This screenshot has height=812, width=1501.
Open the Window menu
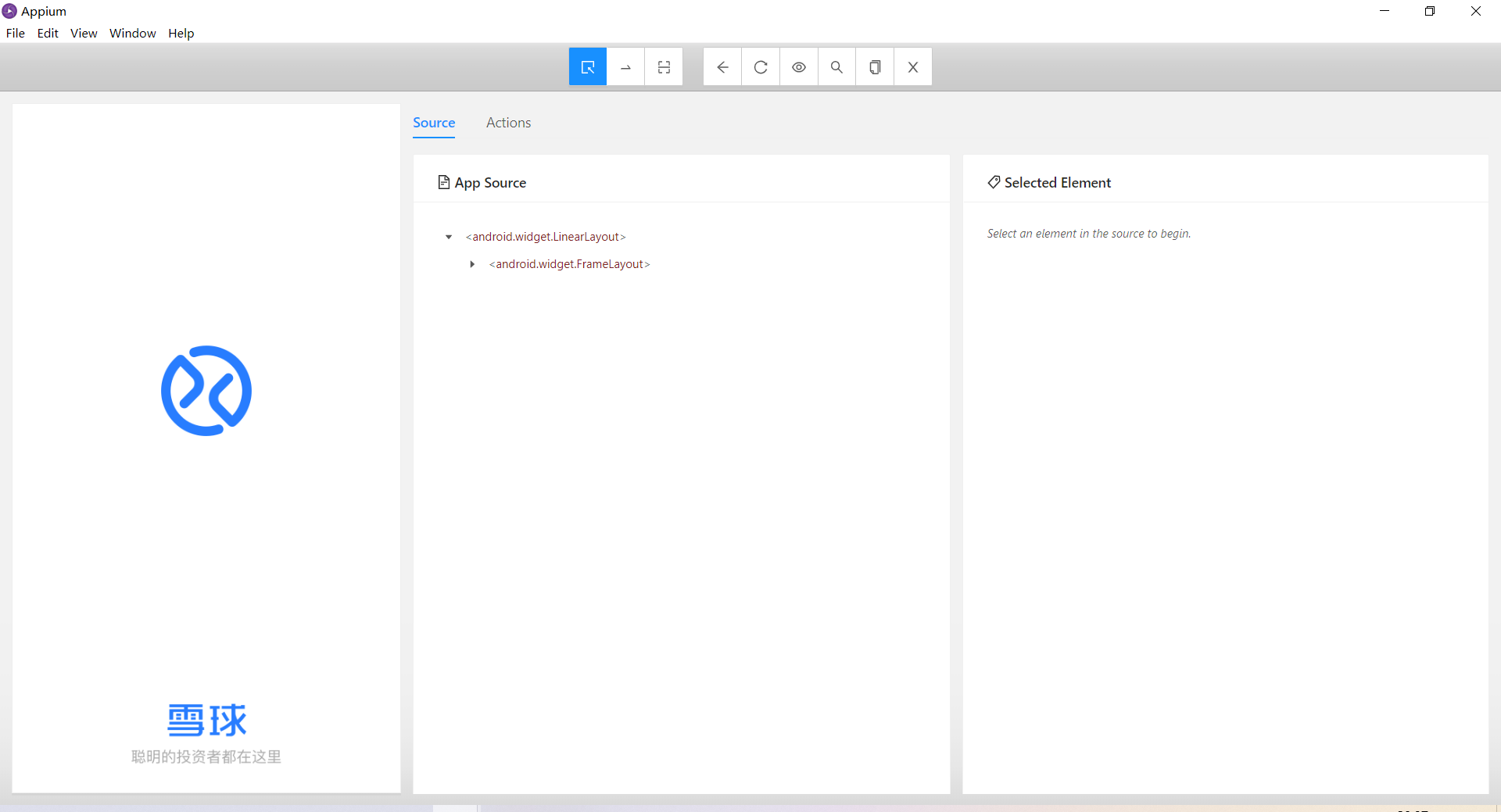133,33
